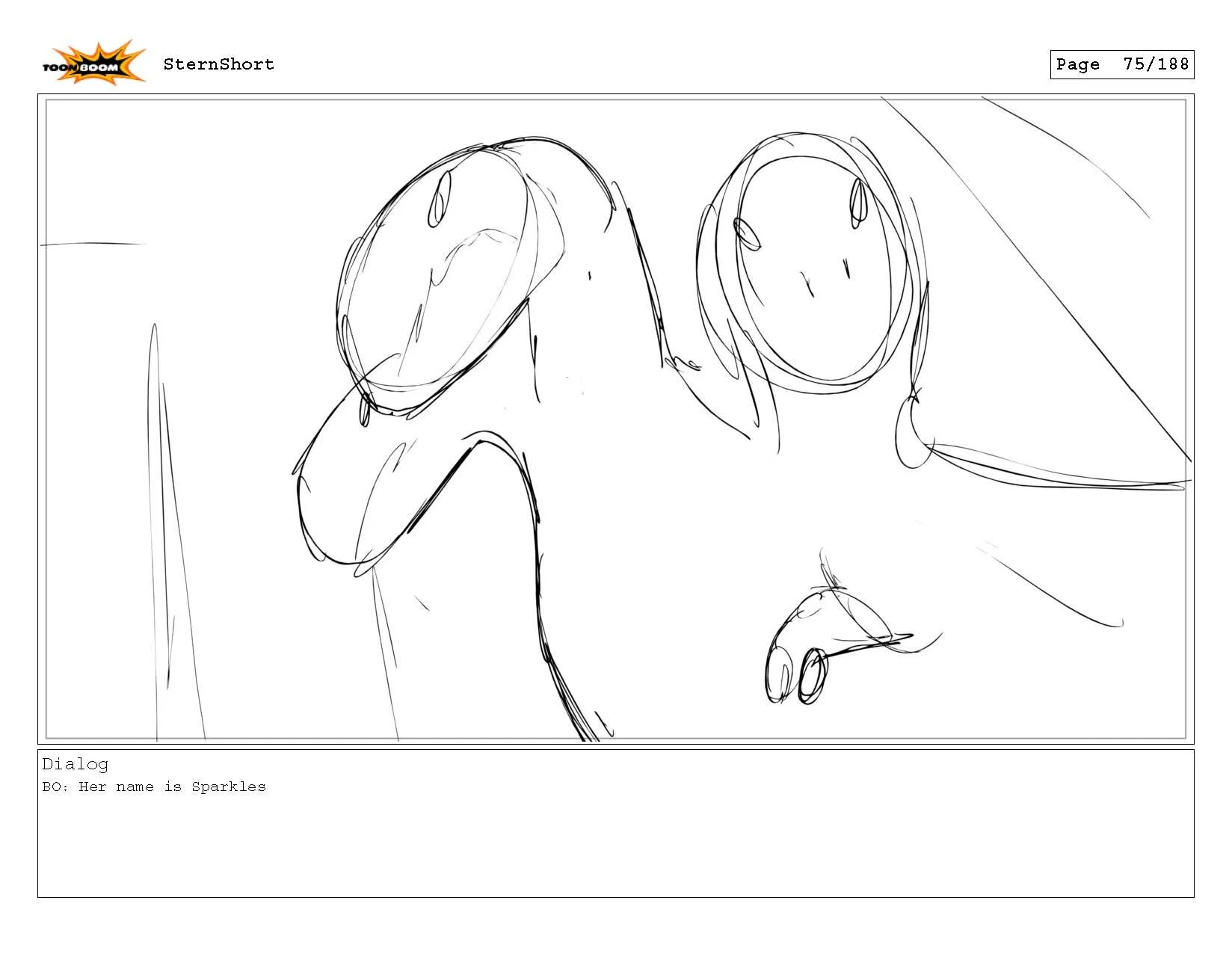Toggle the Page number box display
The image size is (1232, 954).
(1121, 65)
